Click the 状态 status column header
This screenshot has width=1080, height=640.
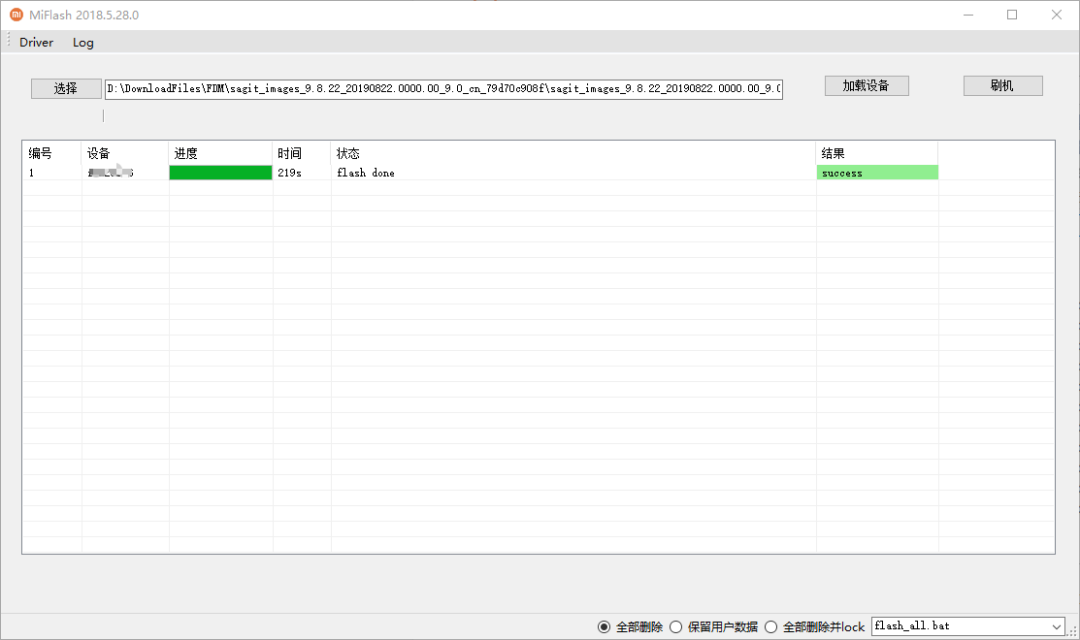347,153
